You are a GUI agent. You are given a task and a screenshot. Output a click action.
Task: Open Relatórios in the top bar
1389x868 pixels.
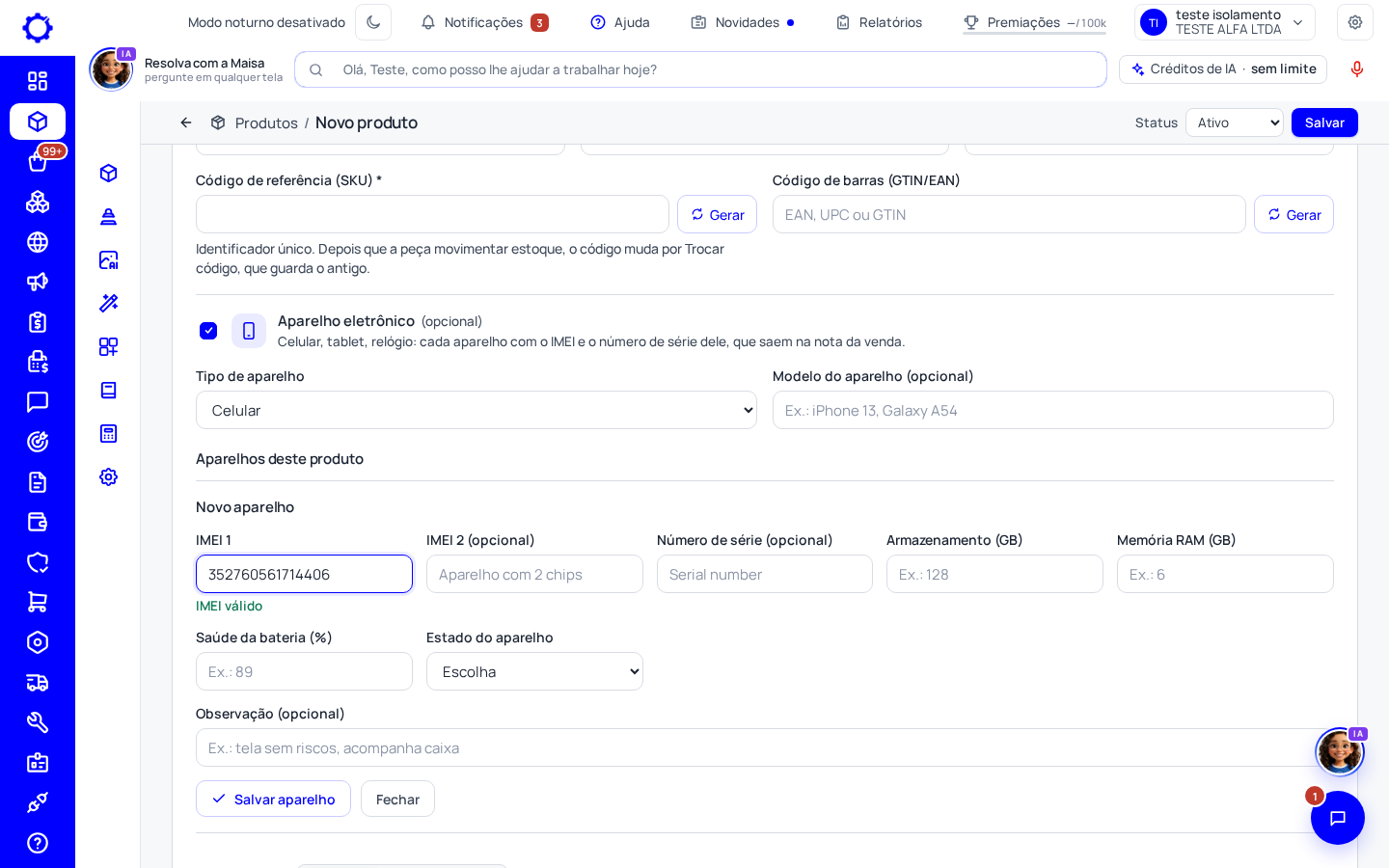[x=879, y=22]
